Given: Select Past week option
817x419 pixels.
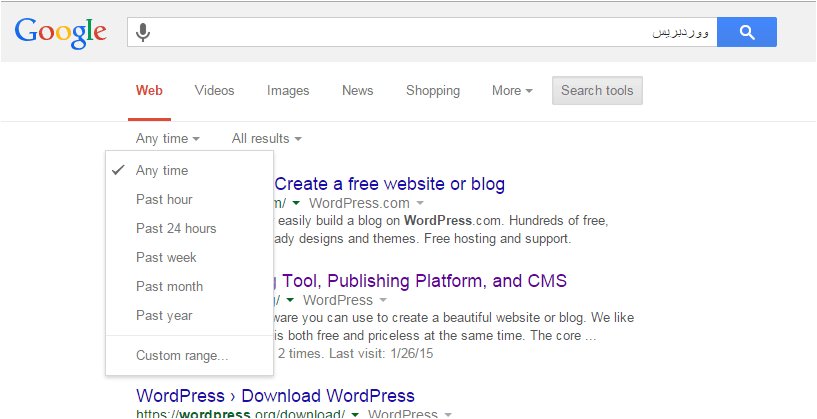Looking at the screenshot, I should pyautogui.click(x=189, y=257).
